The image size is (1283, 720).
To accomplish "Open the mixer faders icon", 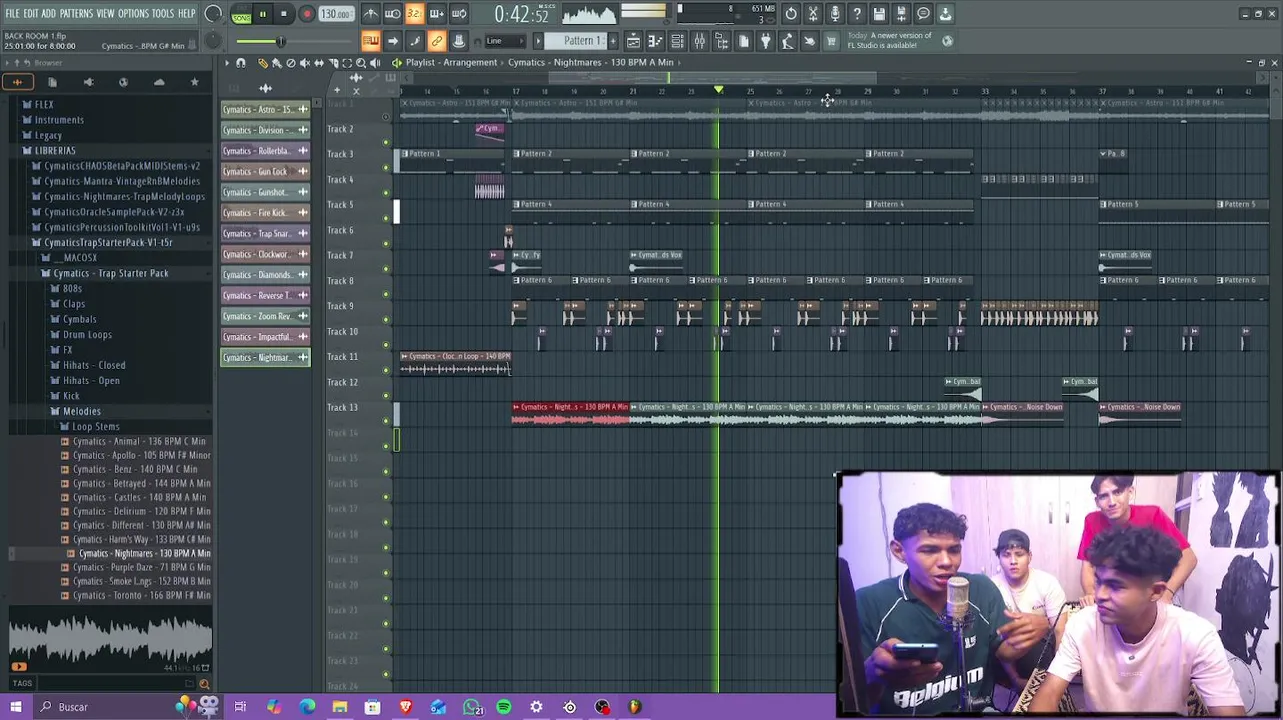I will pos(699,41).
